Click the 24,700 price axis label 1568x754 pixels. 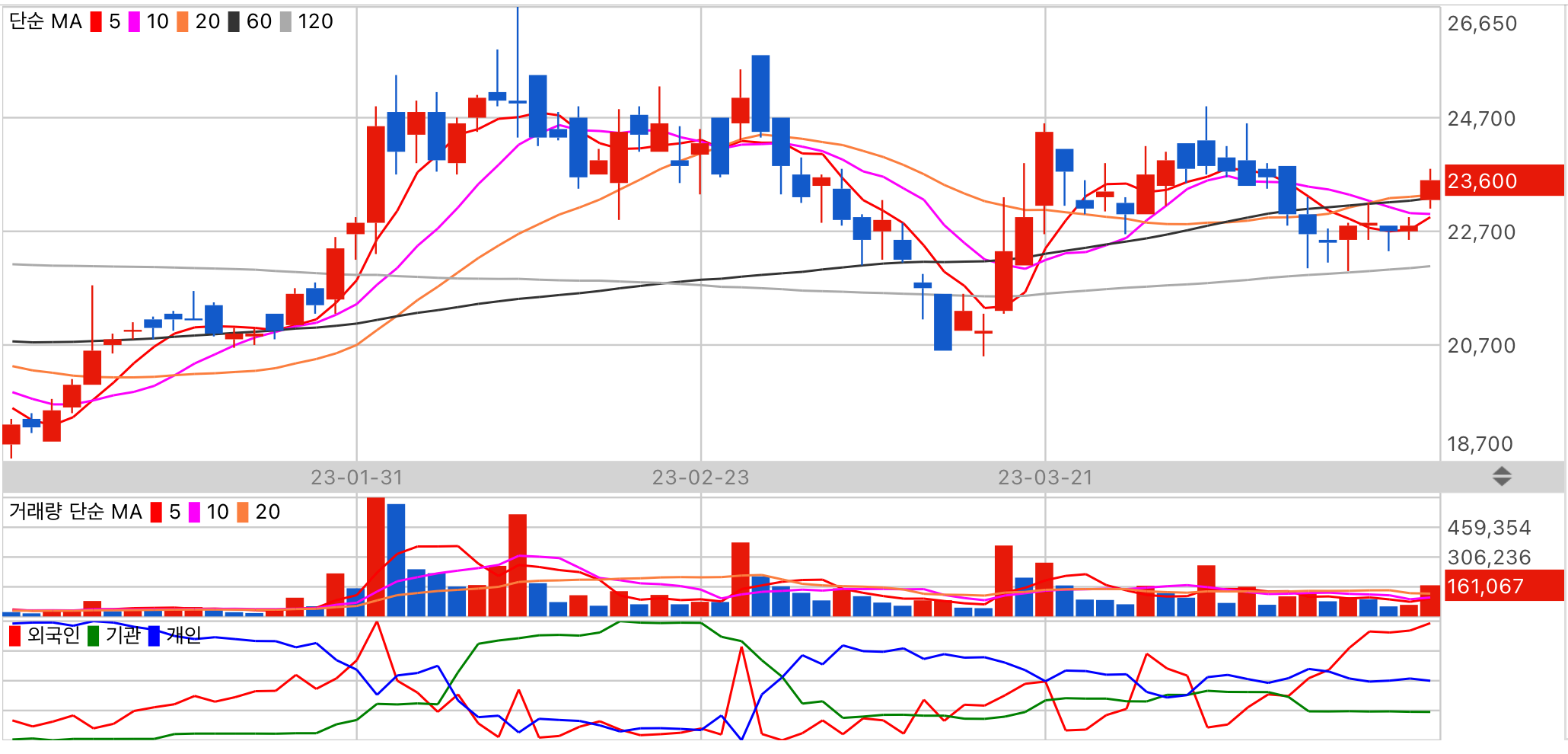point(1481,119)
